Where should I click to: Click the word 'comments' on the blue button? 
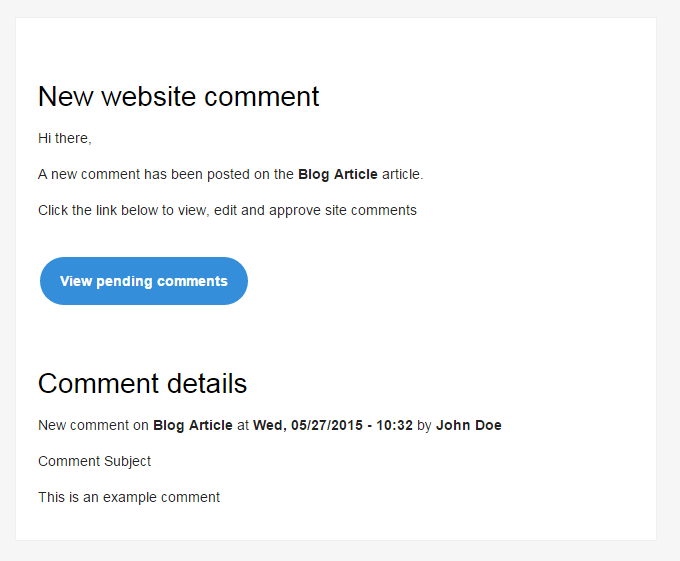192,281
